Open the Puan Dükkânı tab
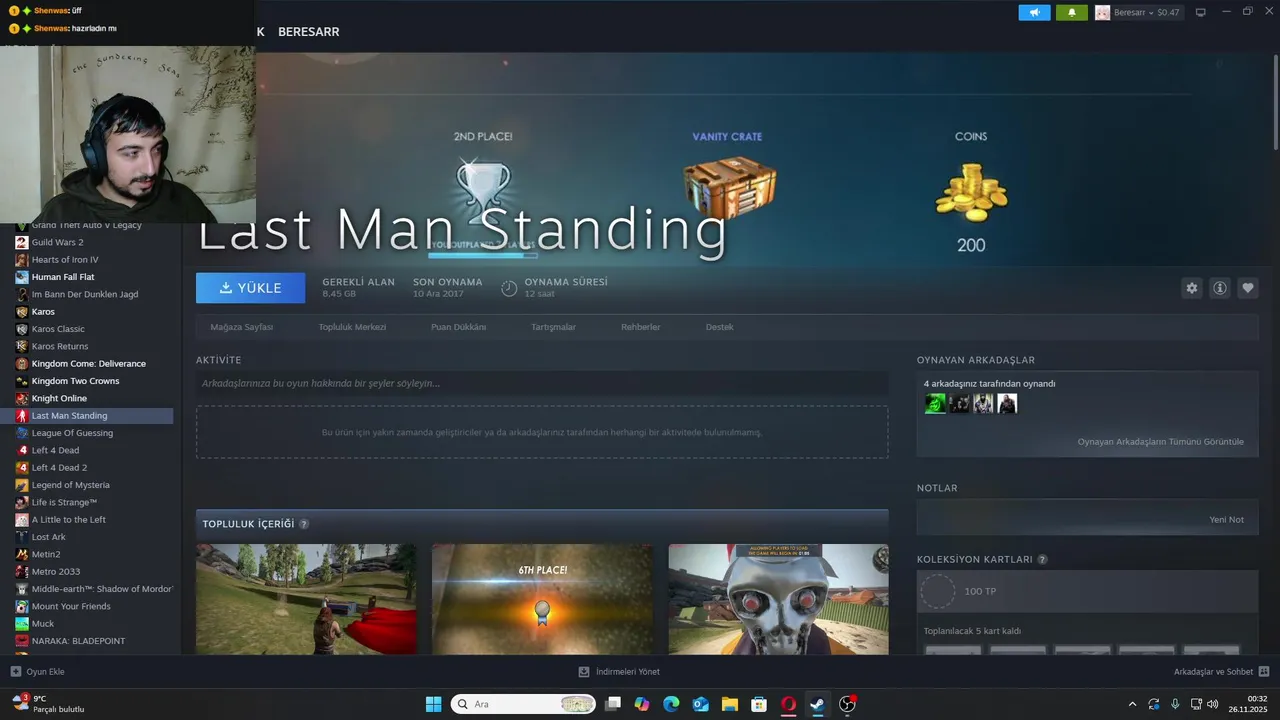The height and width of the screenshot is (720, 1280). click(458, 327)
